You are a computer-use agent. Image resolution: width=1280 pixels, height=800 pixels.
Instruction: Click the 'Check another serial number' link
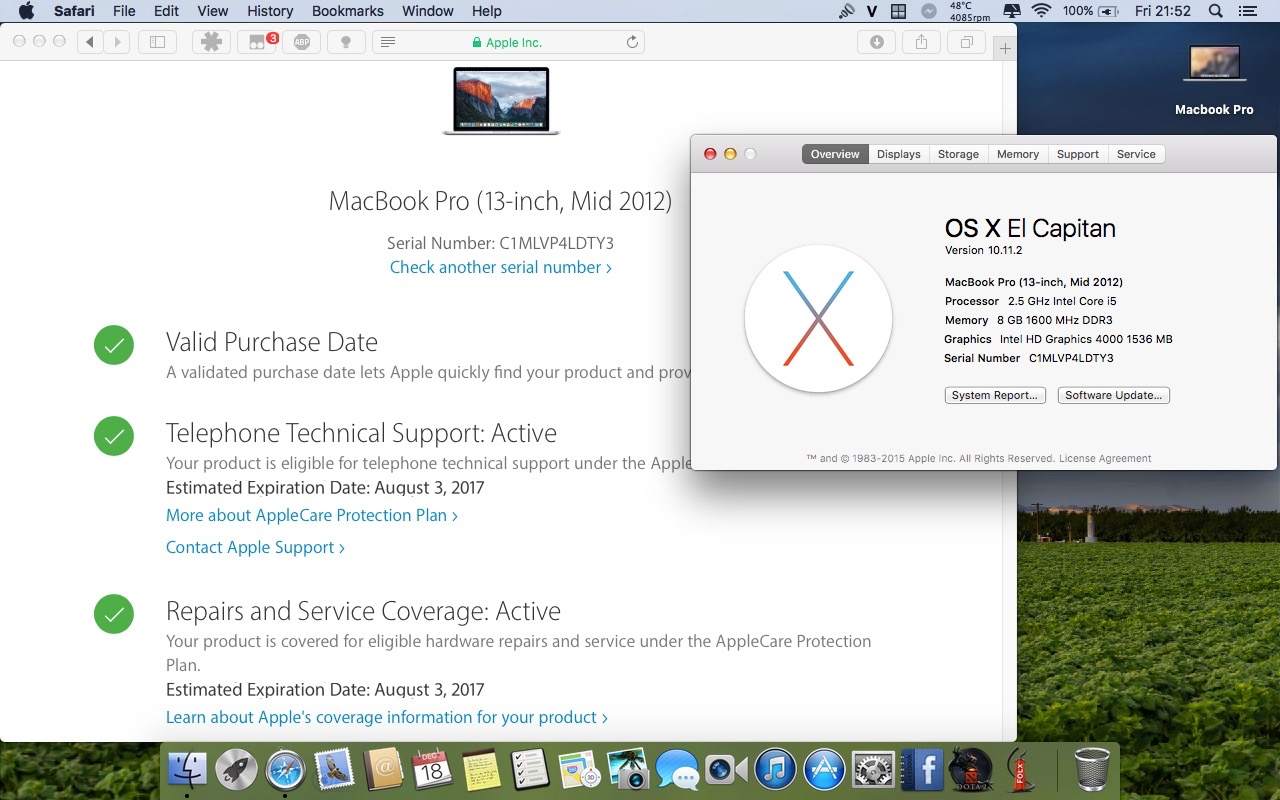click(x=500, y=267)
